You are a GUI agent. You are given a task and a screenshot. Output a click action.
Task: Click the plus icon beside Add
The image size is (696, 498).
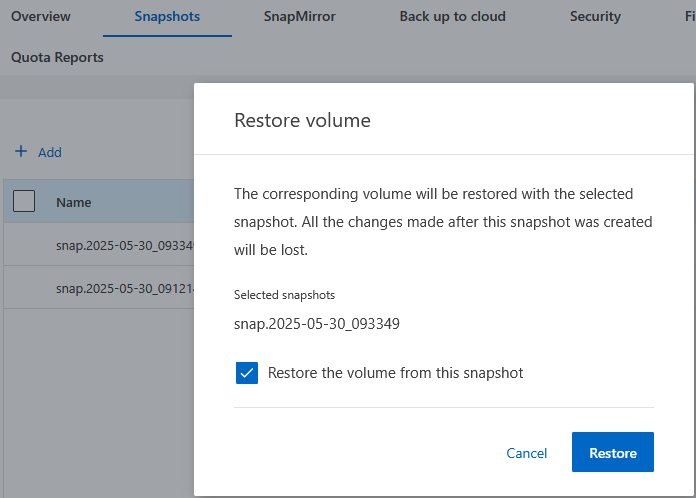(21, 151)
